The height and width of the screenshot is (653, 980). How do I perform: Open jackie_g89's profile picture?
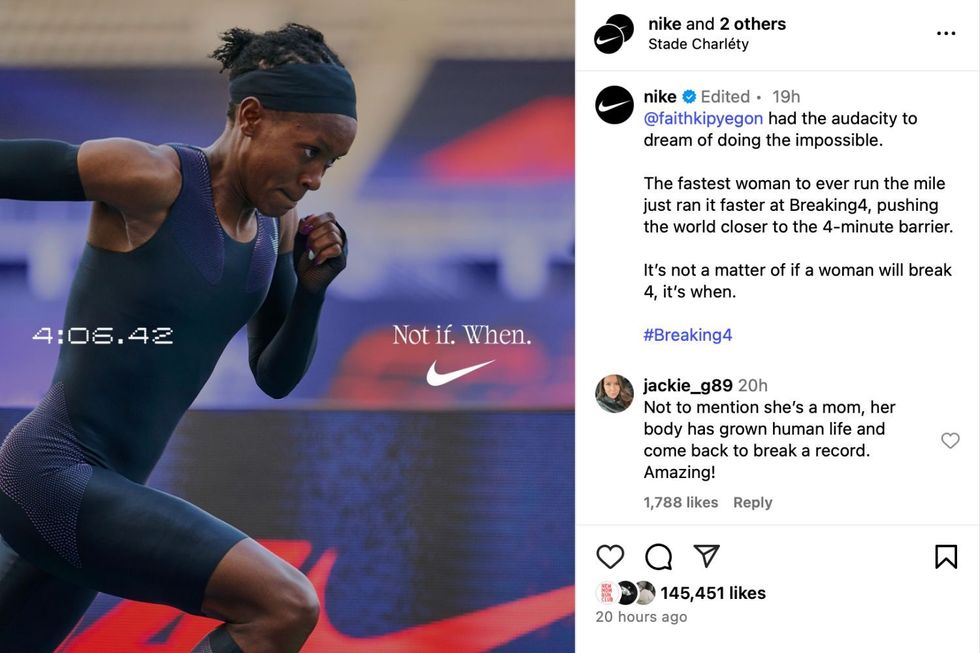click(x=614, y=394)
